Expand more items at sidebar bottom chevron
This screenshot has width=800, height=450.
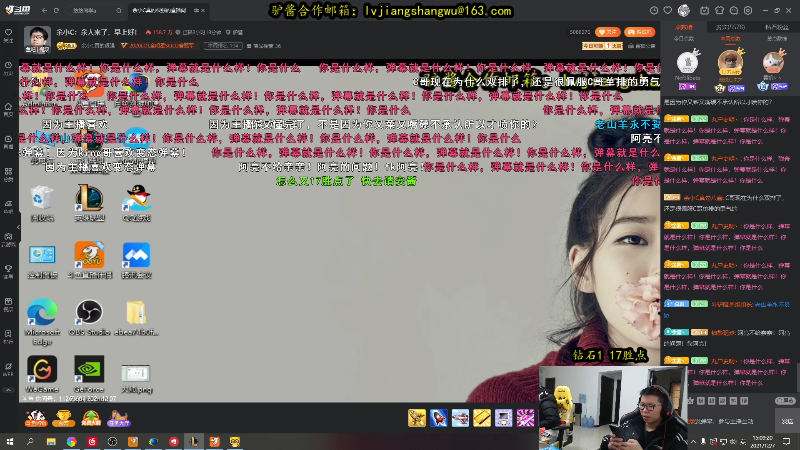(8, 390)
